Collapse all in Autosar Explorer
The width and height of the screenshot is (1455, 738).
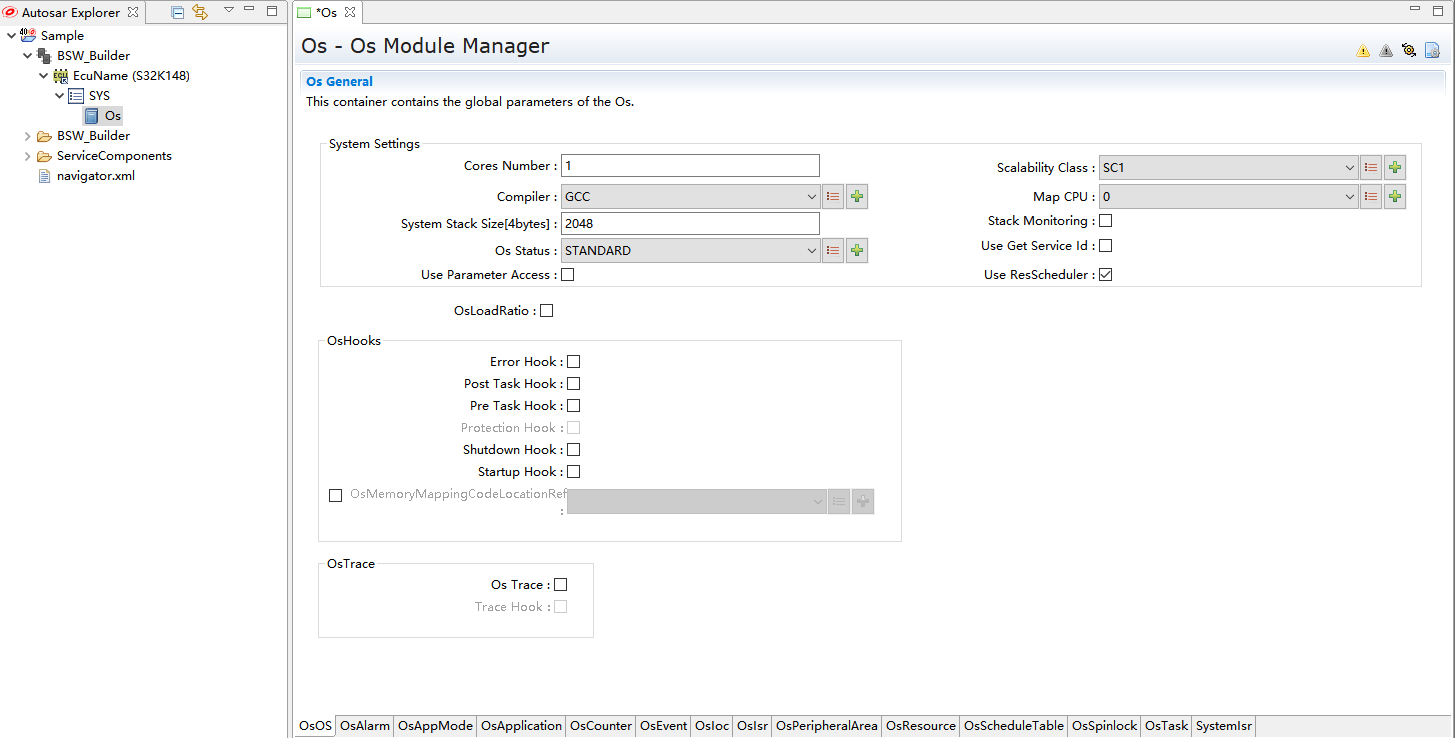[x=178, y=12]
